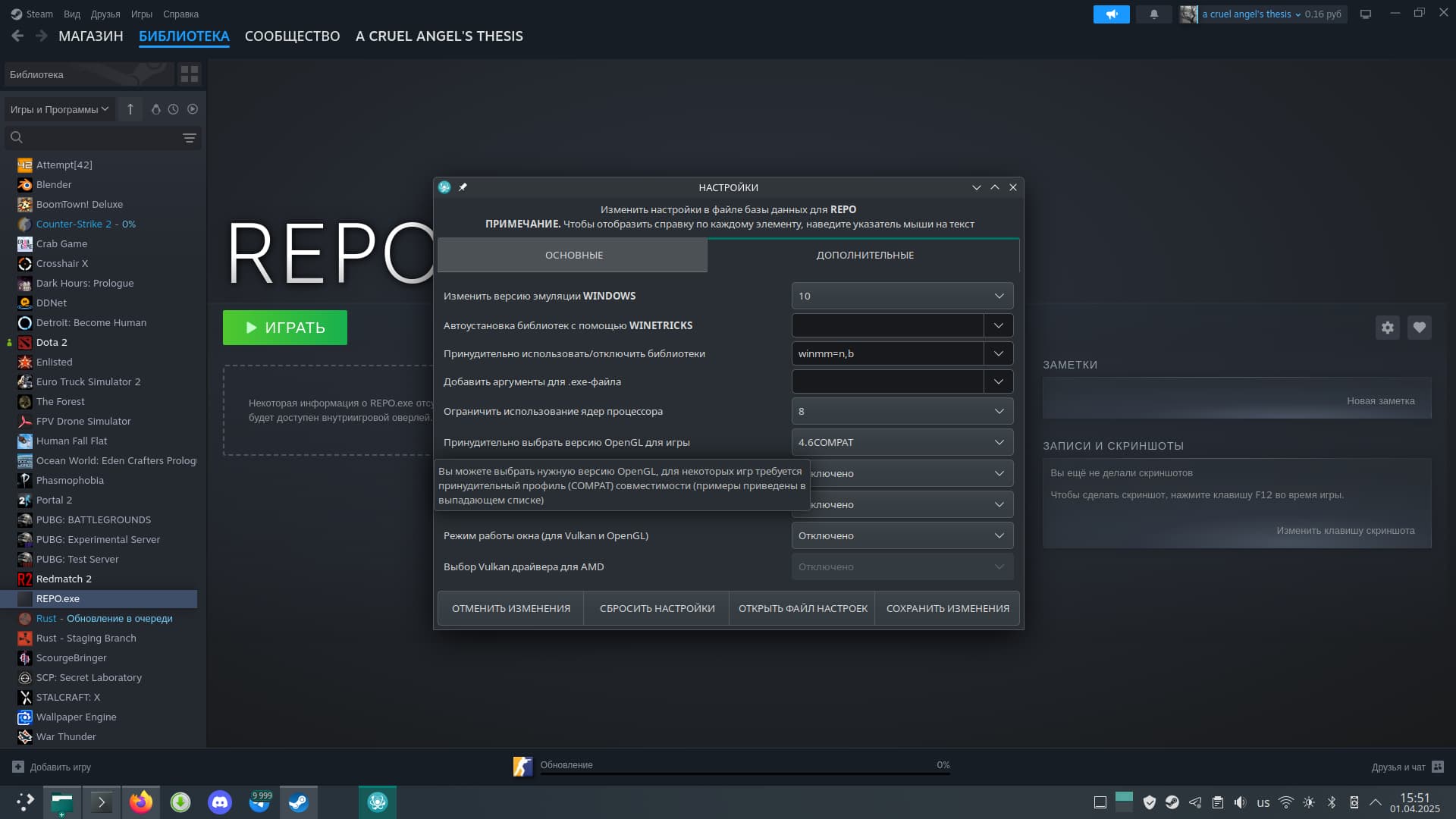1456x819 pixels.
Task: Open the Steam taskbar icon
Action: coord(299,802)
